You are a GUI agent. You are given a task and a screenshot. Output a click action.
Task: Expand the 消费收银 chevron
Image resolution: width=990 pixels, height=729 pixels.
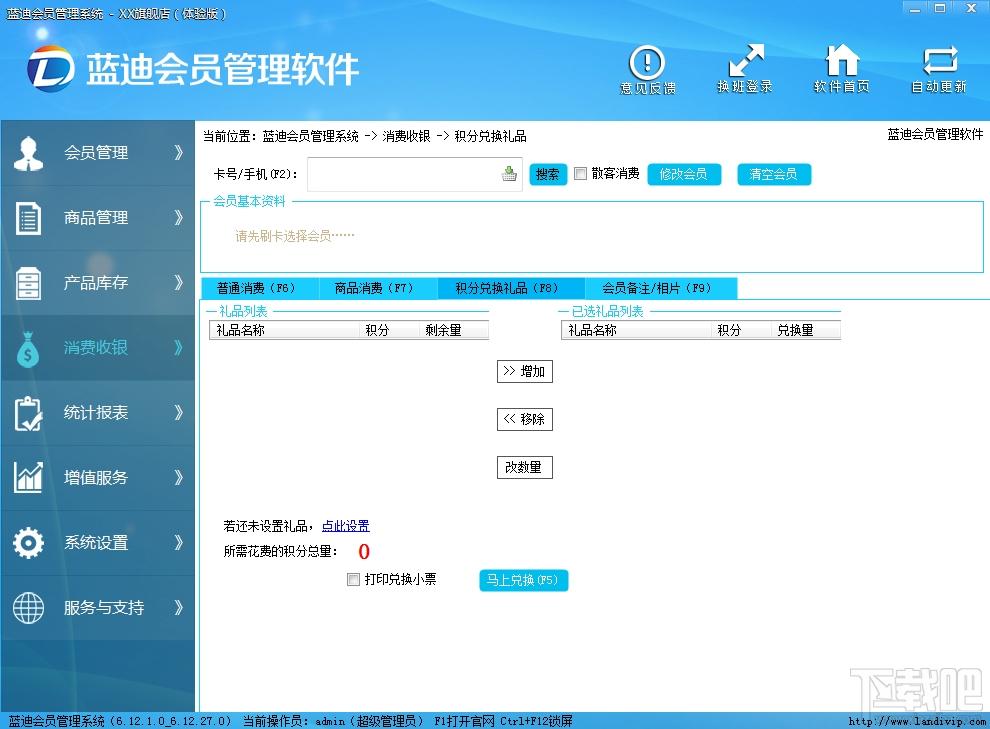(179, 347)
